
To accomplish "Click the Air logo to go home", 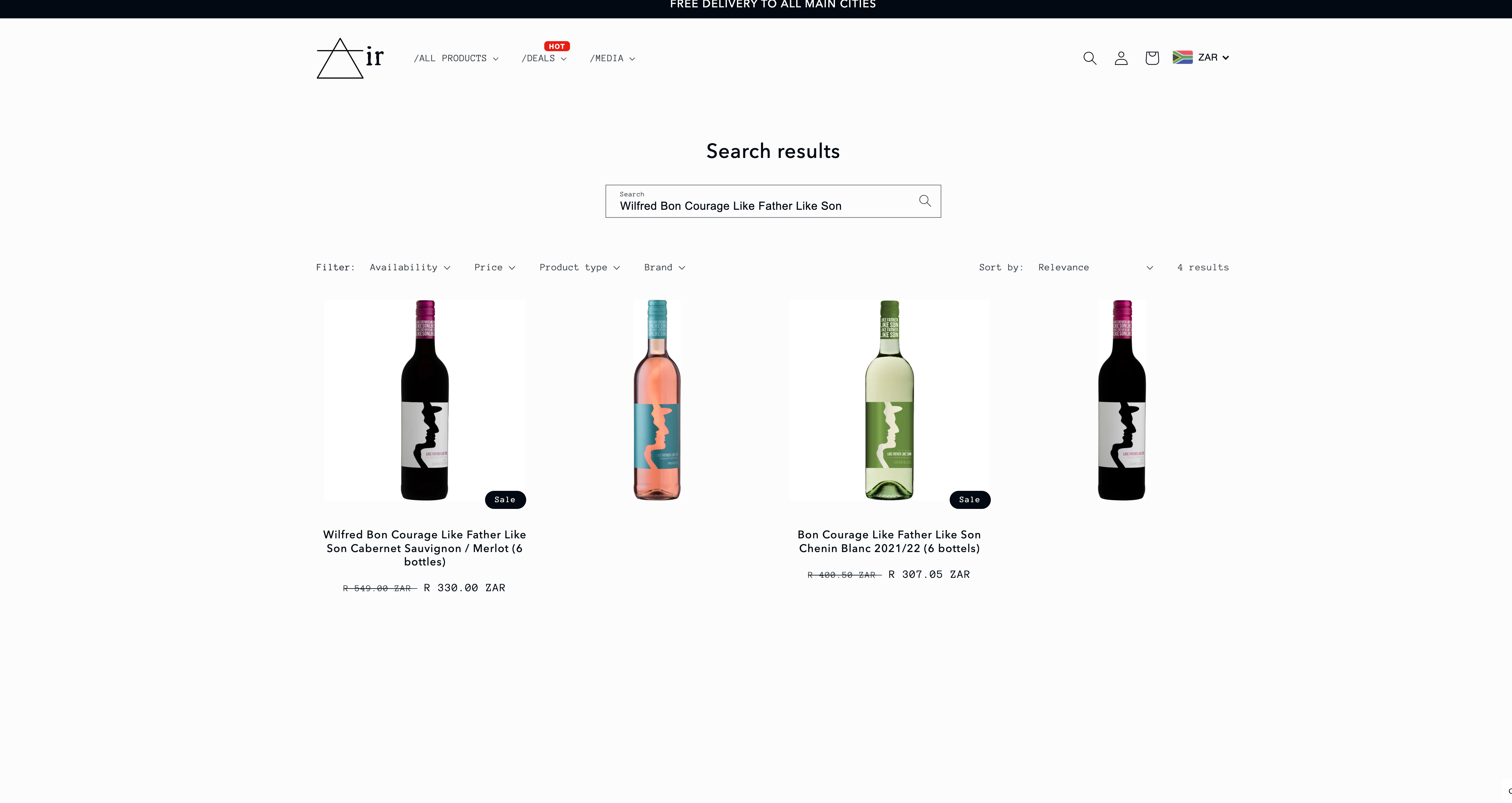I will pyautogui.click(x=350, y=58).
